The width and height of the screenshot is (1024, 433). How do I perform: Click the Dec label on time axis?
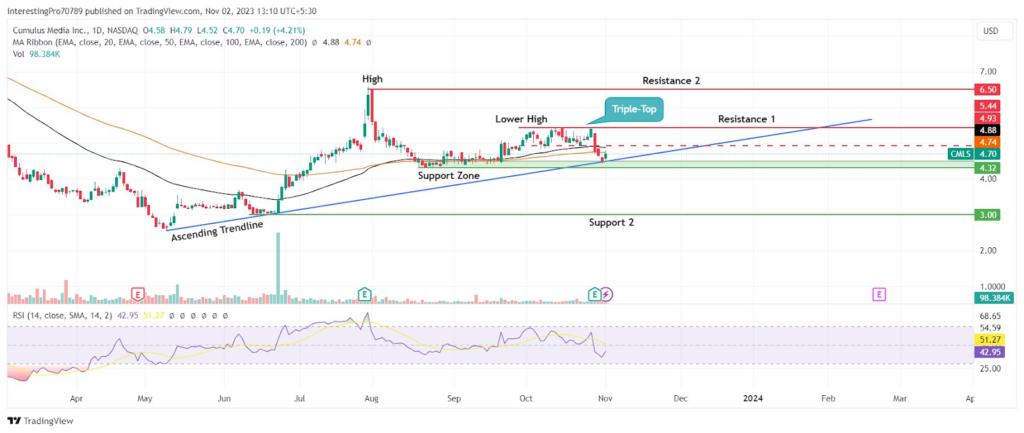click(680, 397)
